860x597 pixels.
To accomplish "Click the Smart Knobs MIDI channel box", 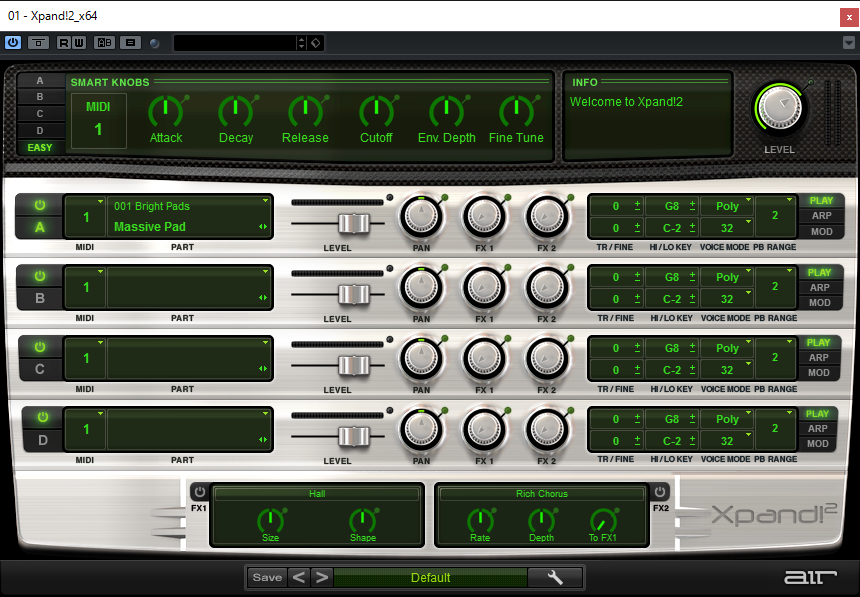I will pos(99,120).
